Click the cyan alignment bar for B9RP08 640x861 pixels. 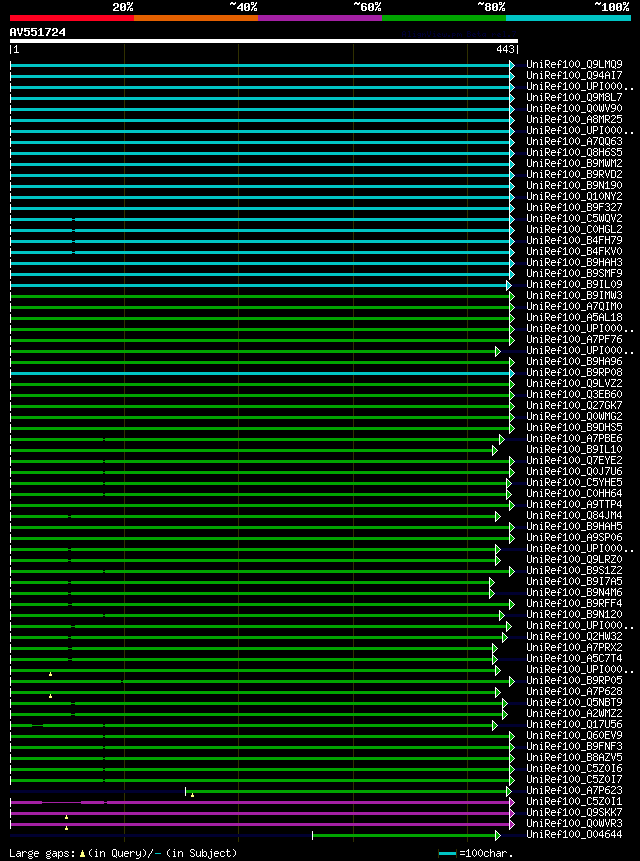(x=260, y=373)
